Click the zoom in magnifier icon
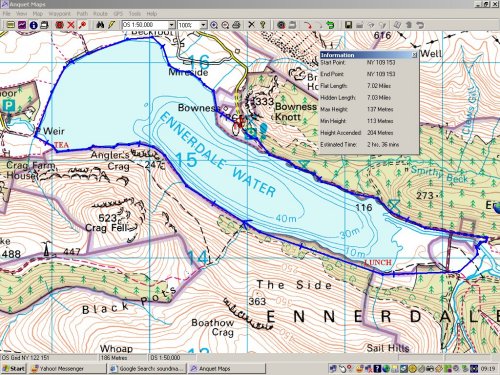Viewport: 500px width, 375px height. (214, 25)
